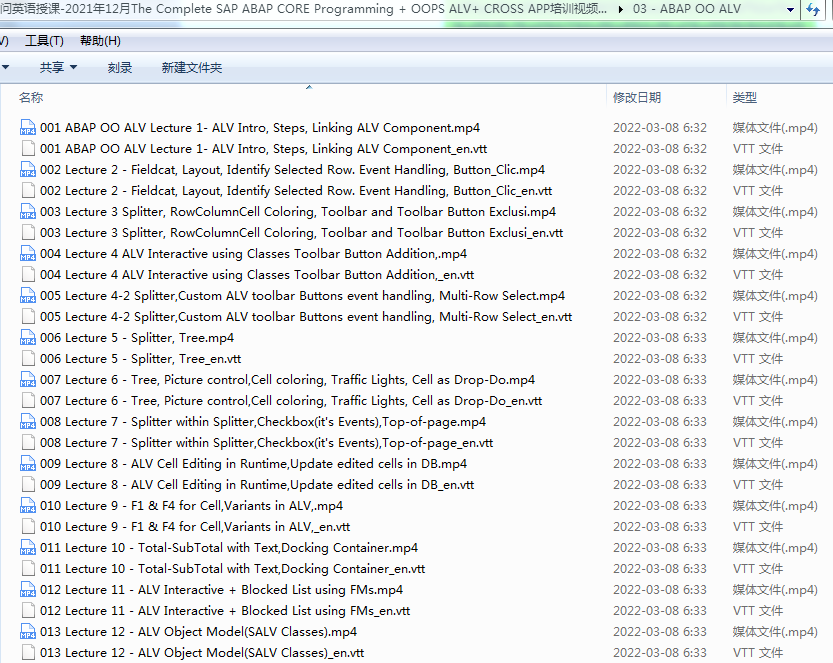Select file name 008 Lecture 7 Top-of-page.mp4
This screenshot has height=663, width=833.
click(x=263, y=421)
